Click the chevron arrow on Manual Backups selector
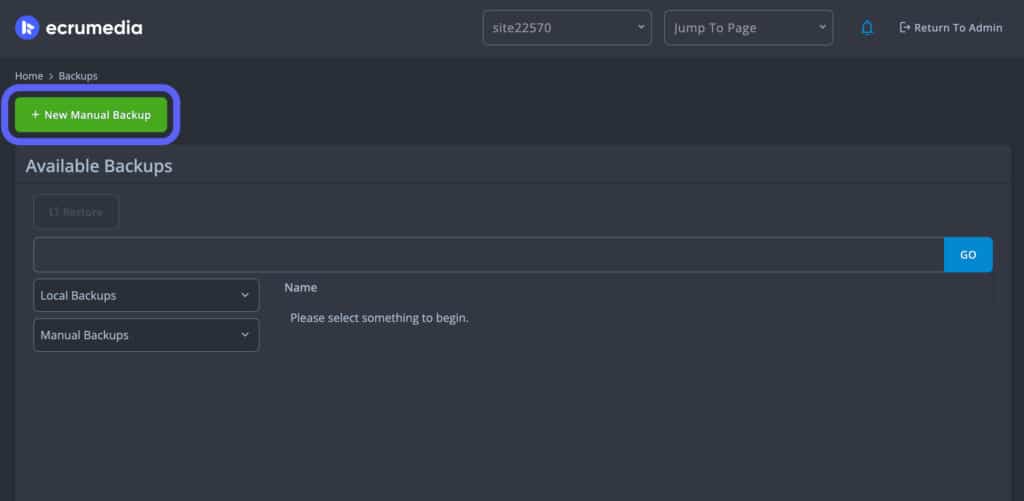Screen dimensions: 1024x501 coord(245,335)
